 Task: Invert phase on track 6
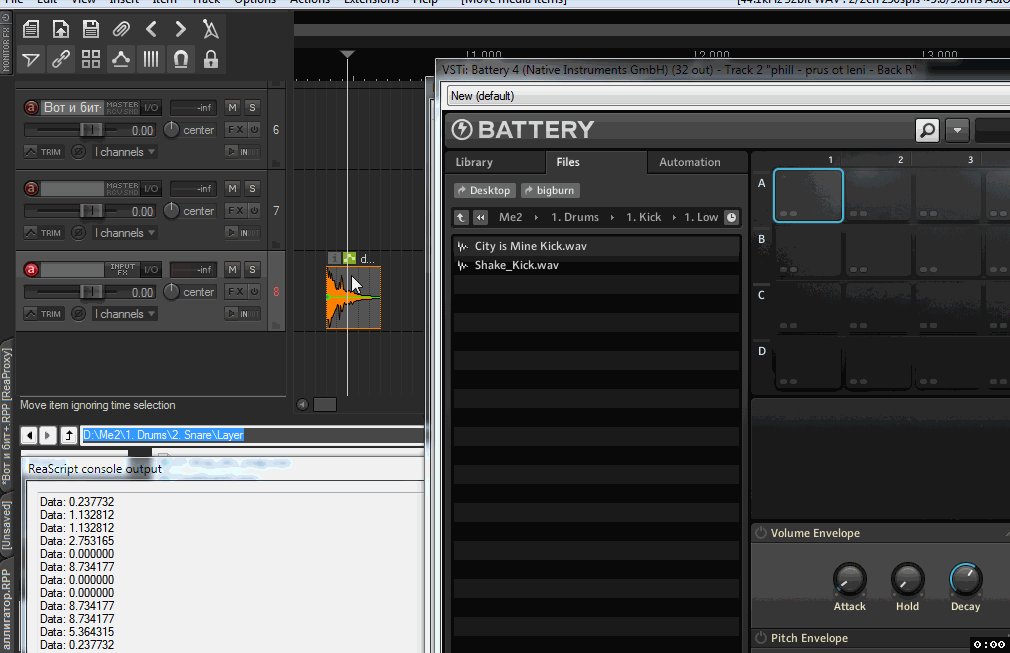pos(79,152)
